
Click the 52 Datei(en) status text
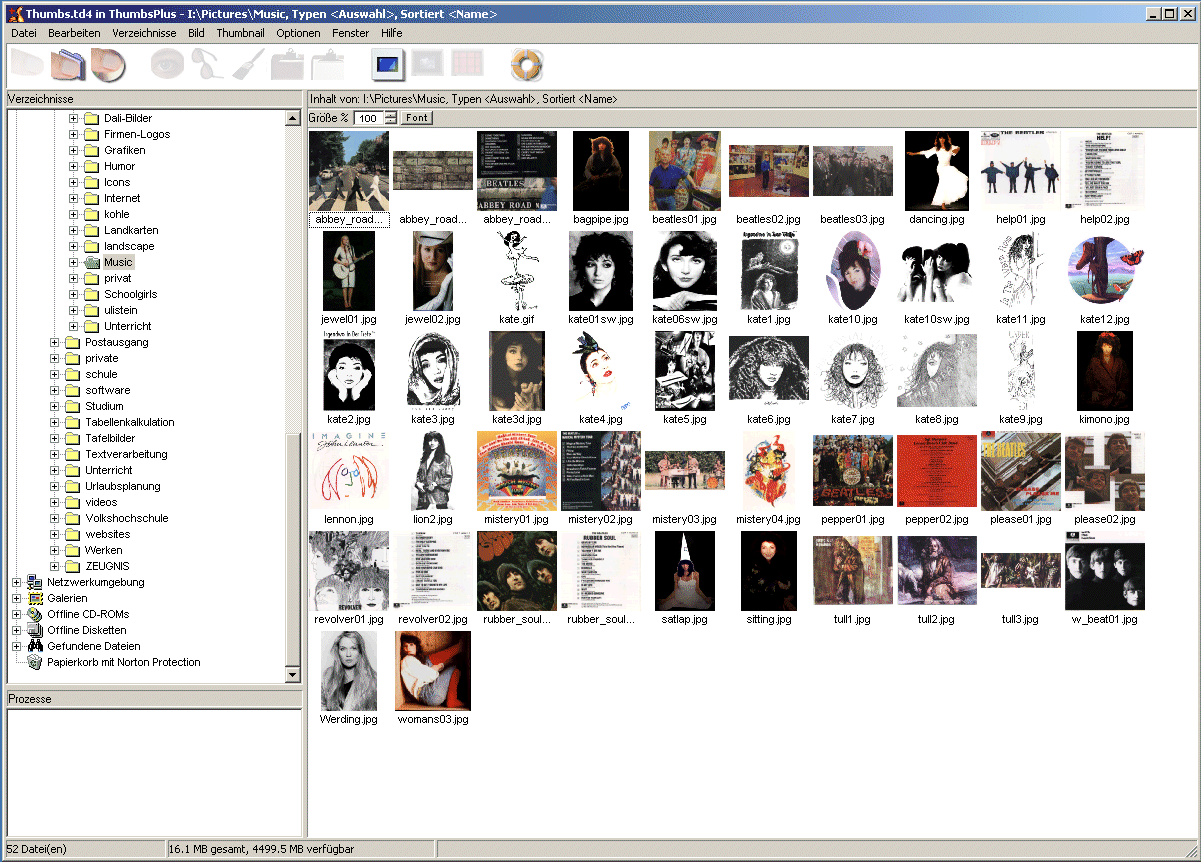tap(37, 849)
